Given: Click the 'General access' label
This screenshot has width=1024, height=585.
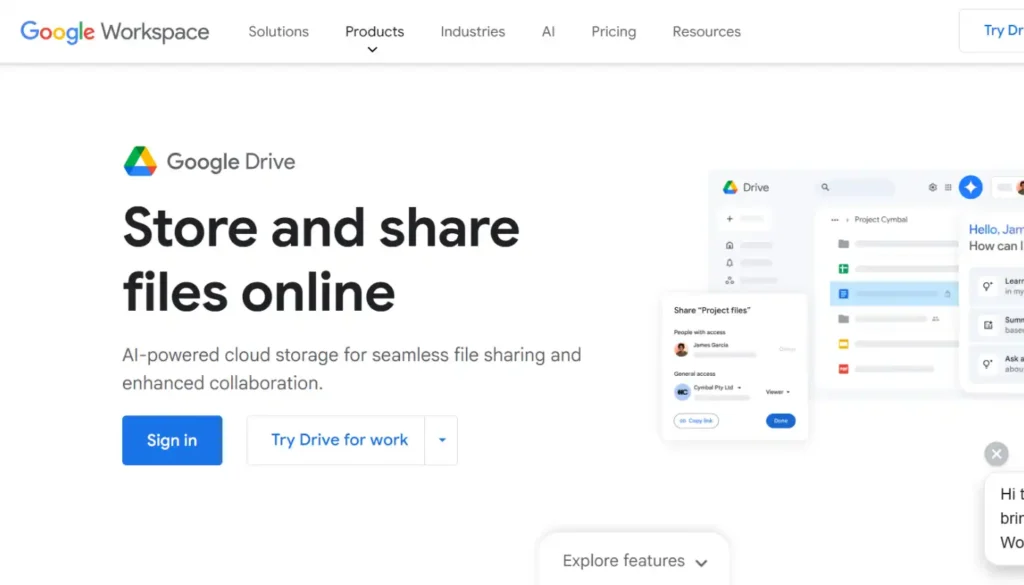Looking at the screenshot, I should click(694, 374).
